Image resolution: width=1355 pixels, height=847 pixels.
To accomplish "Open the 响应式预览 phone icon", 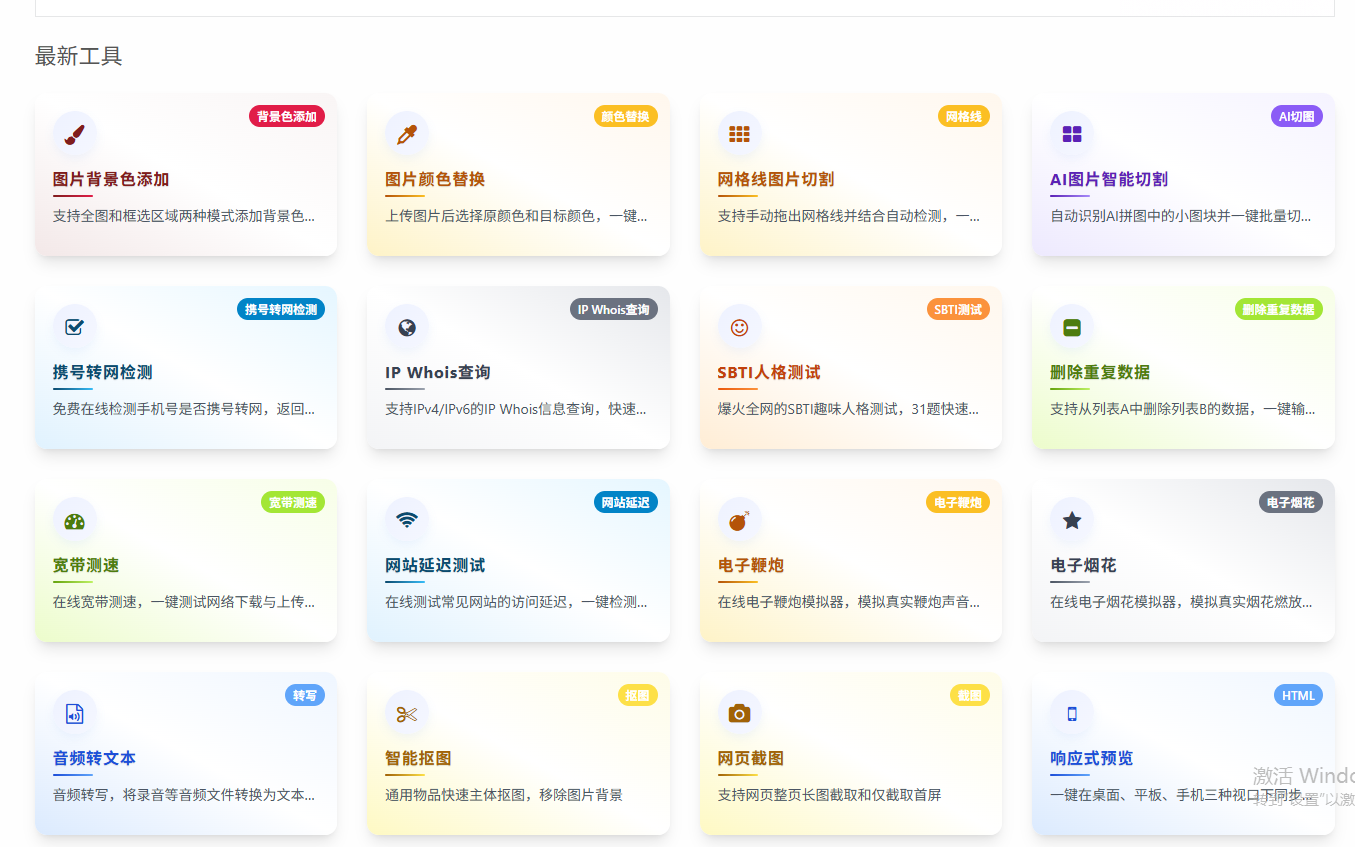I will pyautogui.click(x=1072, y=713).
